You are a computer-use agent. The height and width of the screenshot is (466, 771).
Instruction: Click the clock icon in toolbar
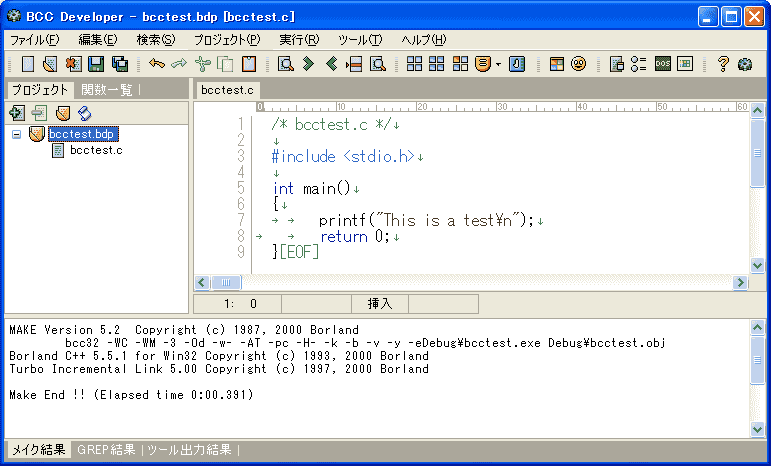517,64
